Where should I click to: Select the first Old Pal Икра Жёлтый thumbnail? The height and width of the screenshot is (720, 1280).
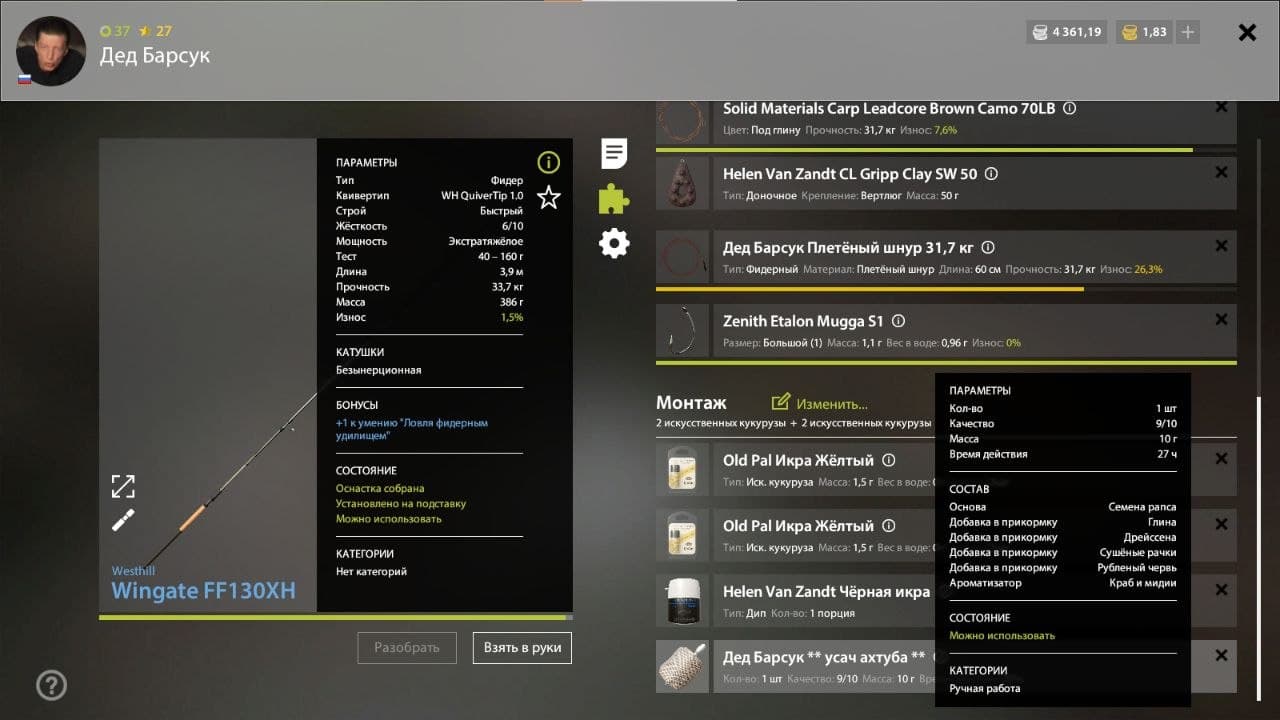[x=682, y=470]
